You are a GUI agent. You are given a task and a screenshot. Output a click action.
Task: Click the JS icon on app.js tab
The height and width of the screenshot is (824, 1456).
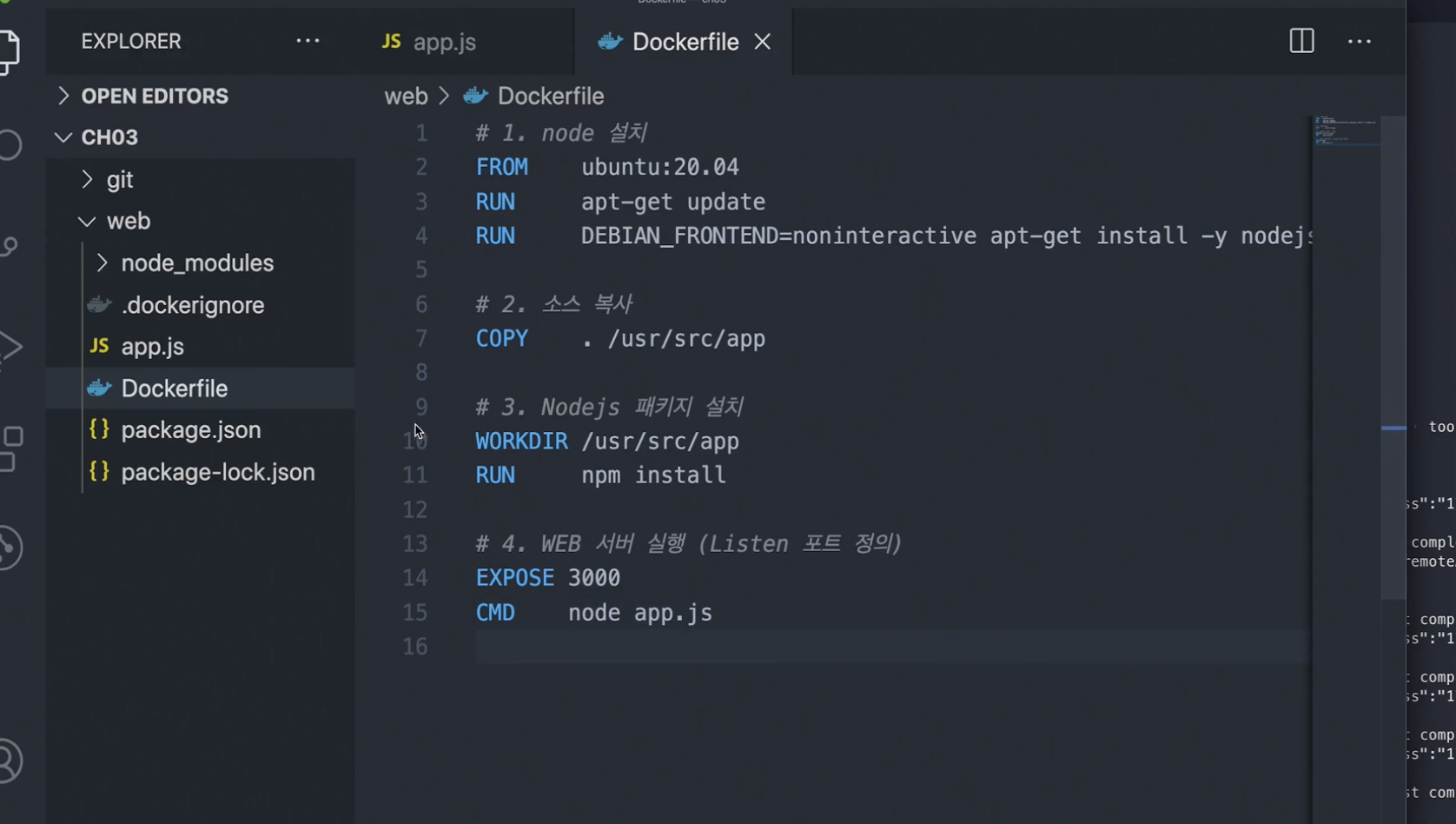[392, 42]
